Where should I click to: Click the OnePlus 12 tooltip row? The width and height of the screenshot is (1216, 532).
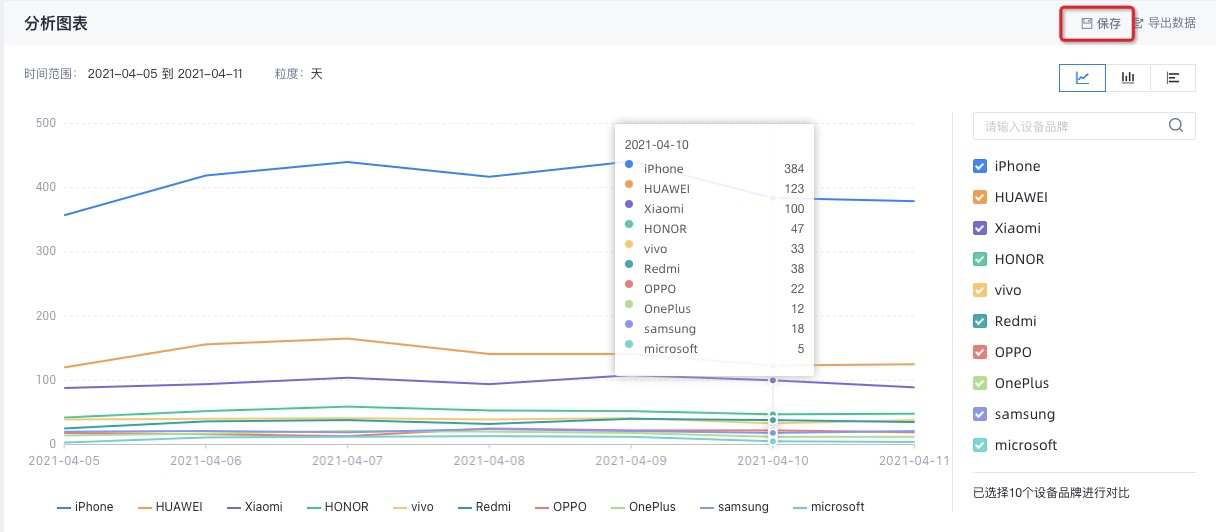714,309
